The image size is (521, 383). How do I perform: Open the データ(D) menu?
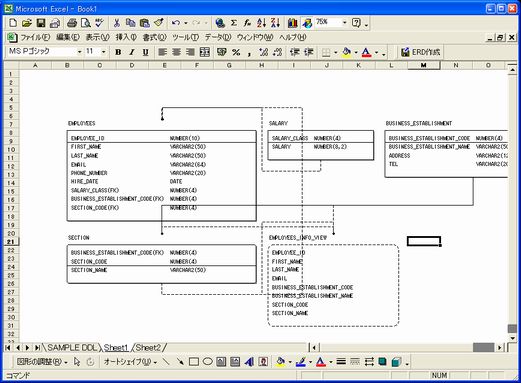point(218,37)
